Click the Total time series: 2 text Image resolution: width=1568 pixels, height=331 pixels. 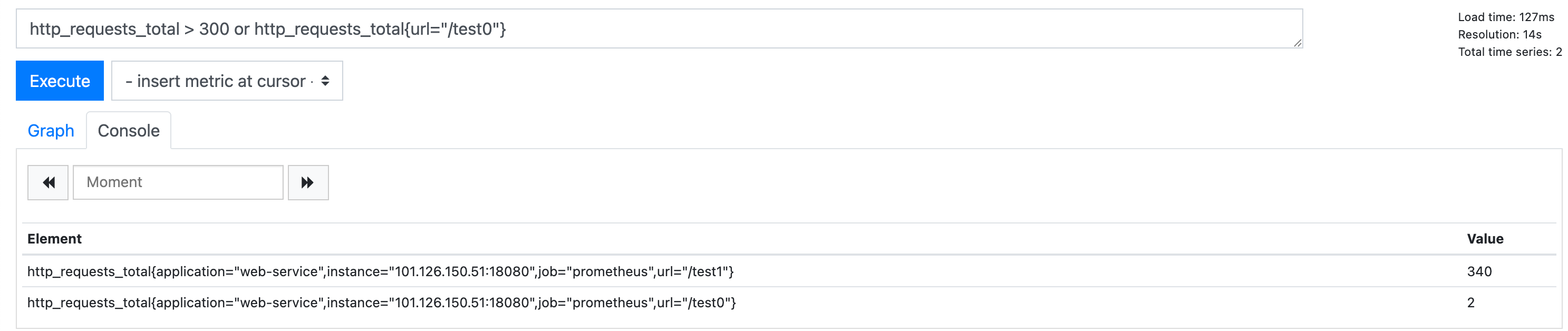(1509, 52)
